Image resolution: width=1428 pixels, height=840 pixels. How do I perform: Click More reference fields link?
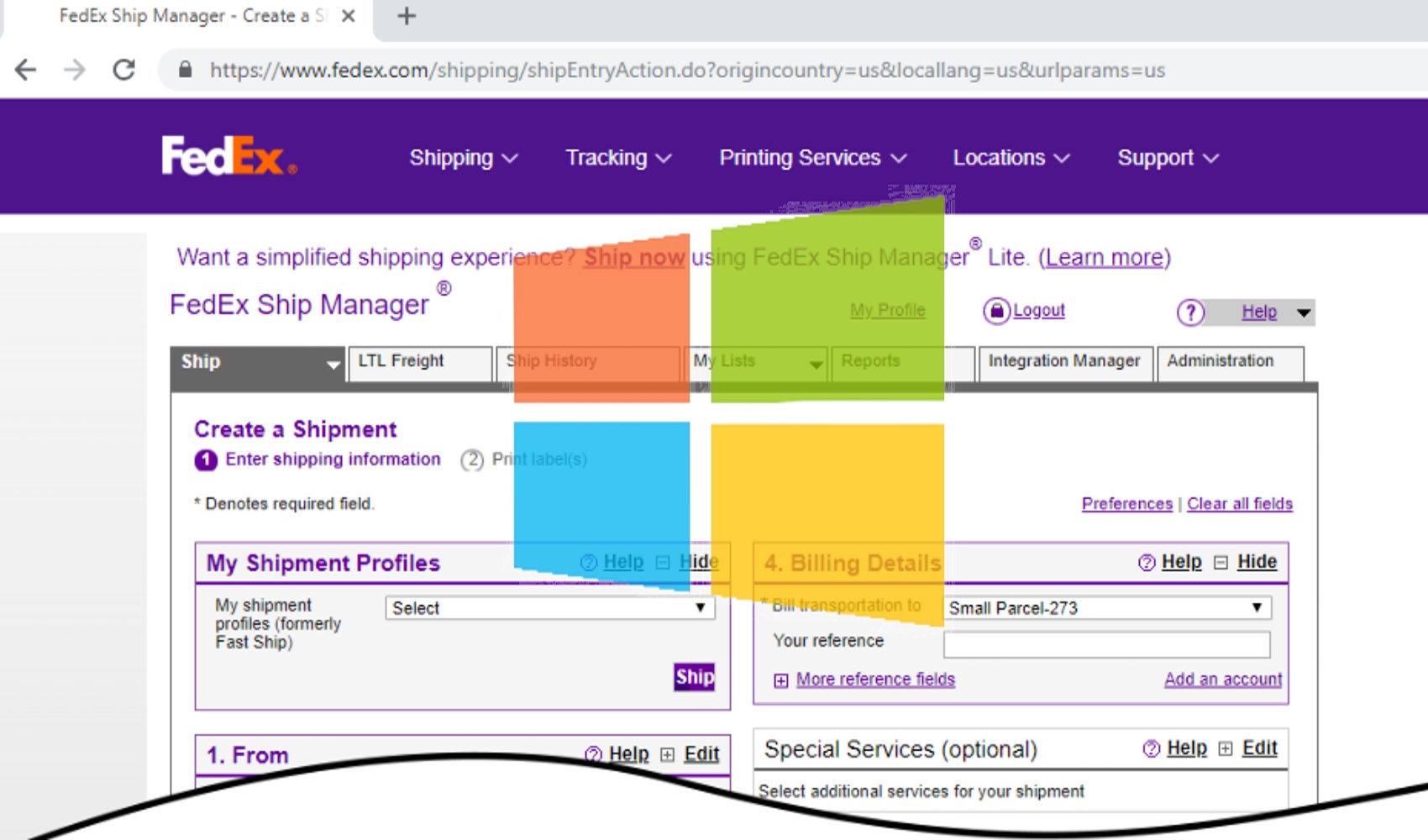tap(875, 679)
